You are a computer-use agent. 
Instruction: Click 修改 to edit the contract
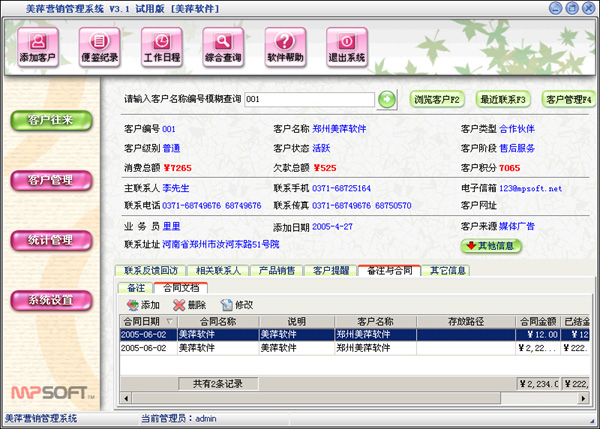point(236,304)
